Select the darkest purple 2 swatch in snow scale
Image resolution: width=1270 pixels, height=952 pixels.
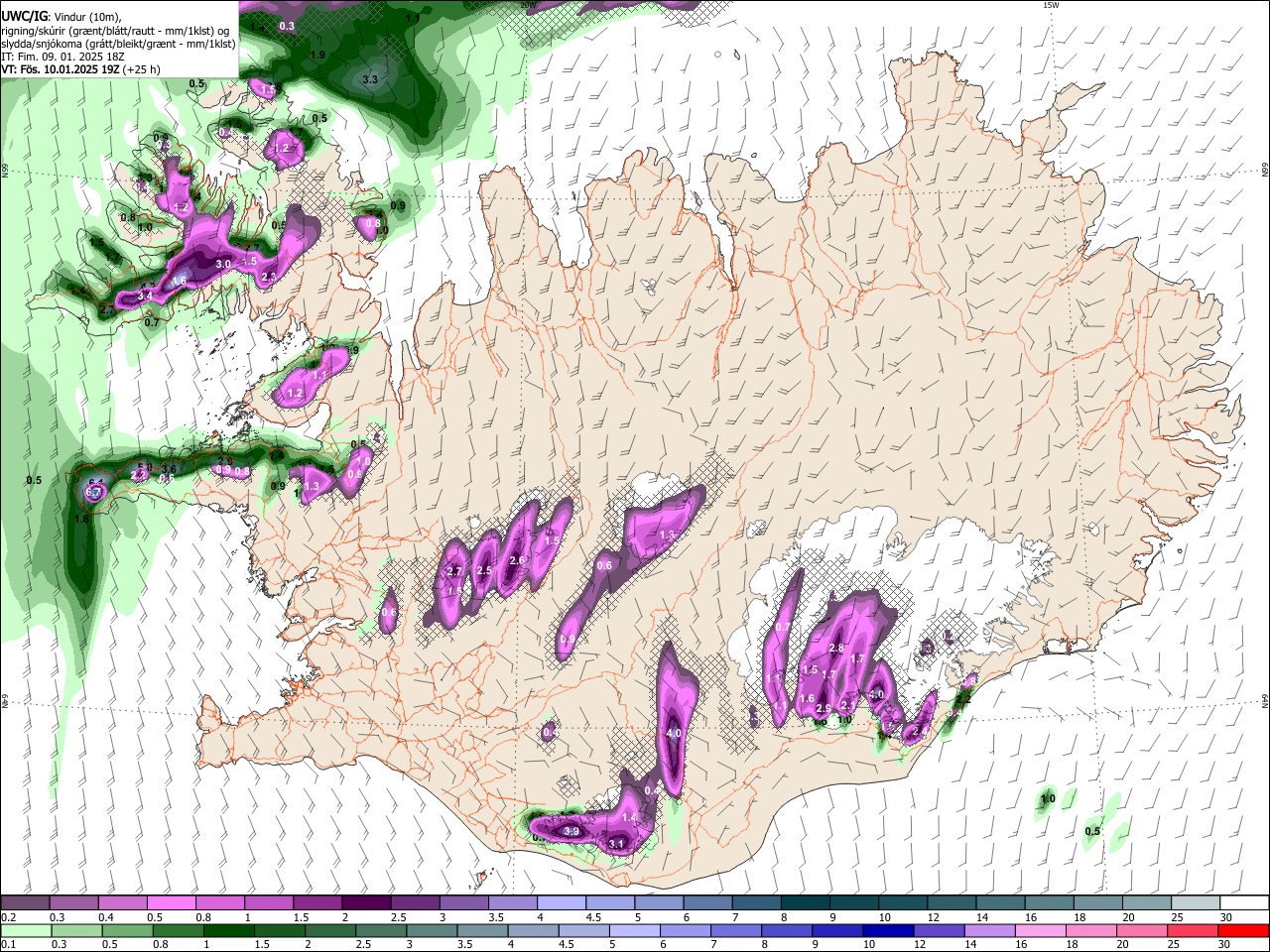click(x=366, y=903)
